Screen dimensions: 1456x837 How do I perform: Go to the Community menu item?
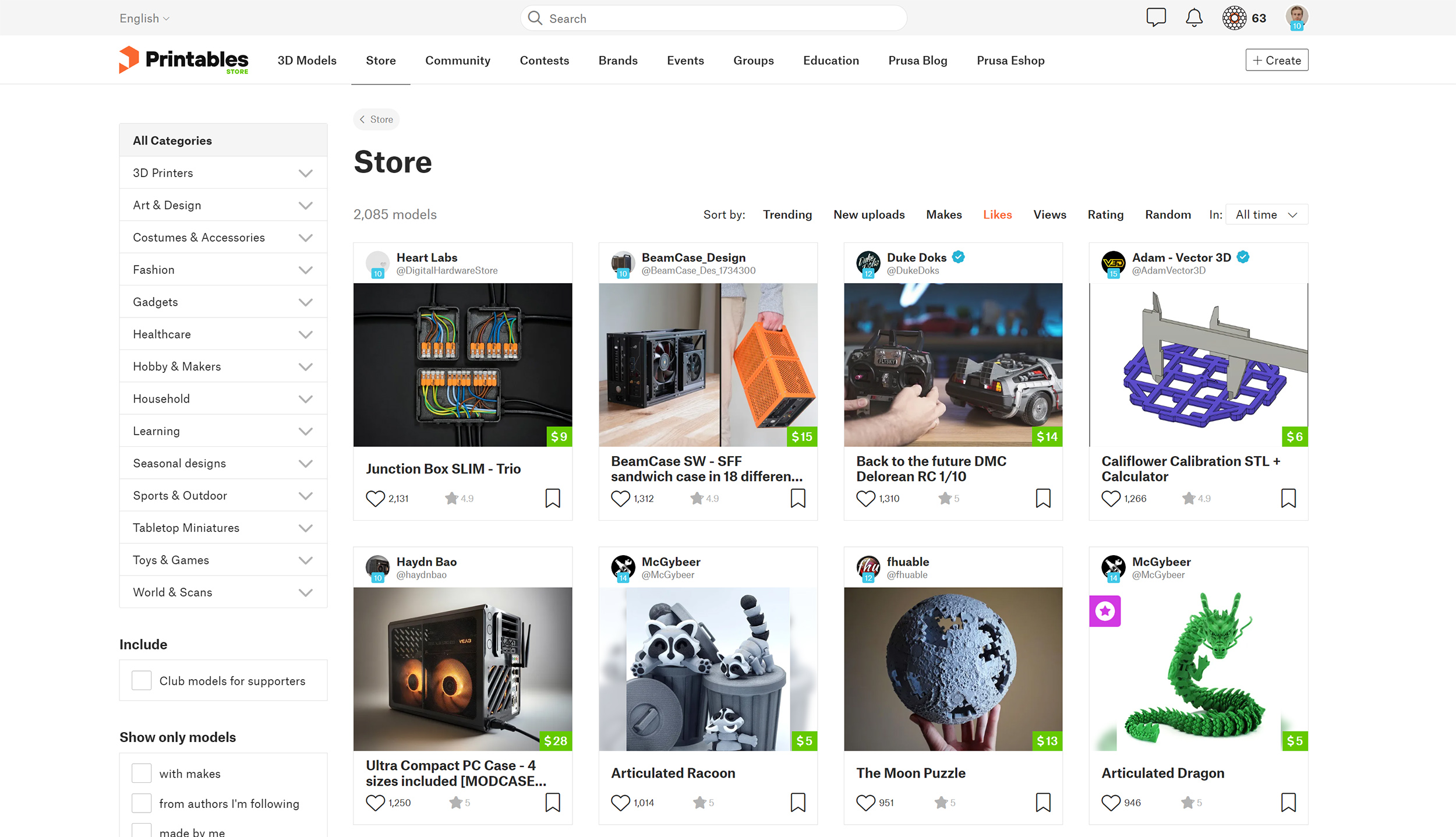click(x=458, y=61)
